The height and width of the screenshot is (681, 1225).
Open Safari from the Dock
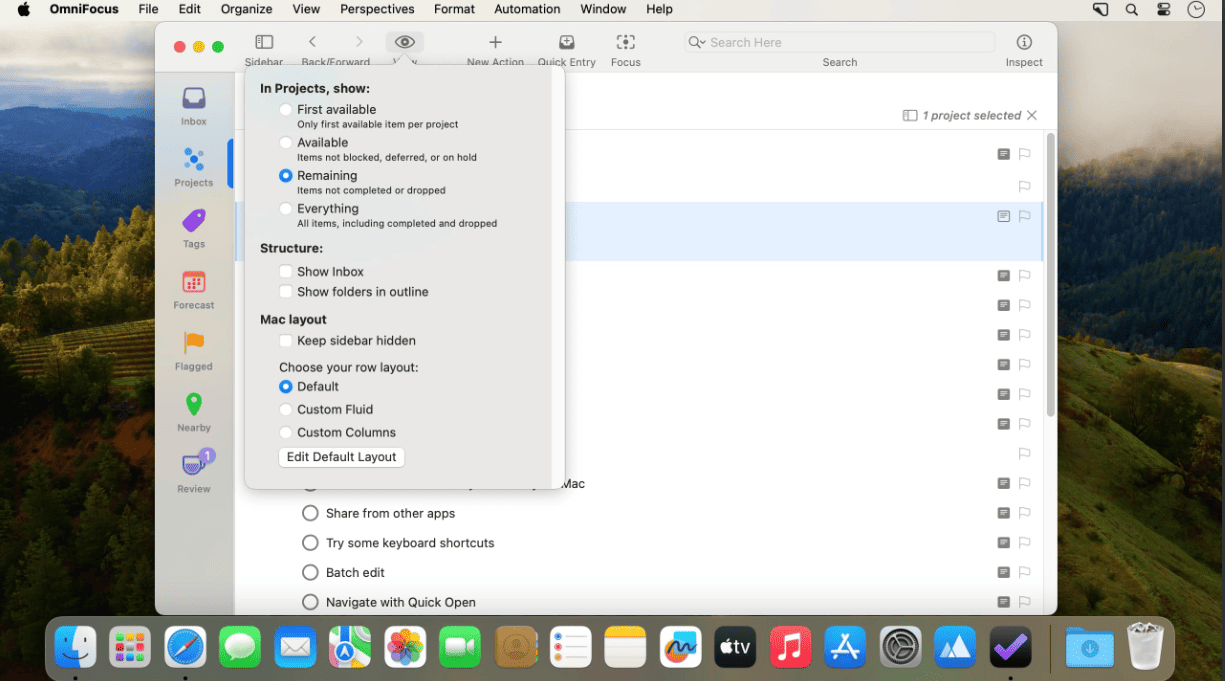coord(185,648)
